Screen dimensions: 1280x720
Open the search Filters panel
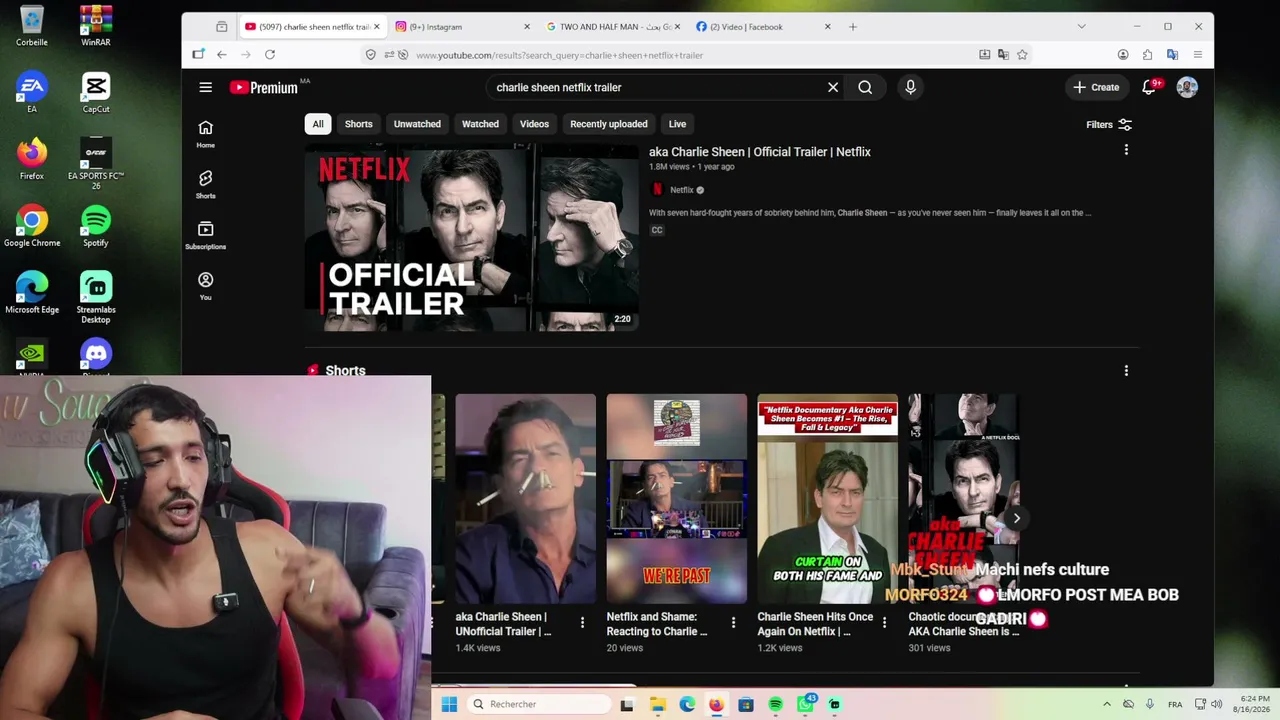(1109, 124)
